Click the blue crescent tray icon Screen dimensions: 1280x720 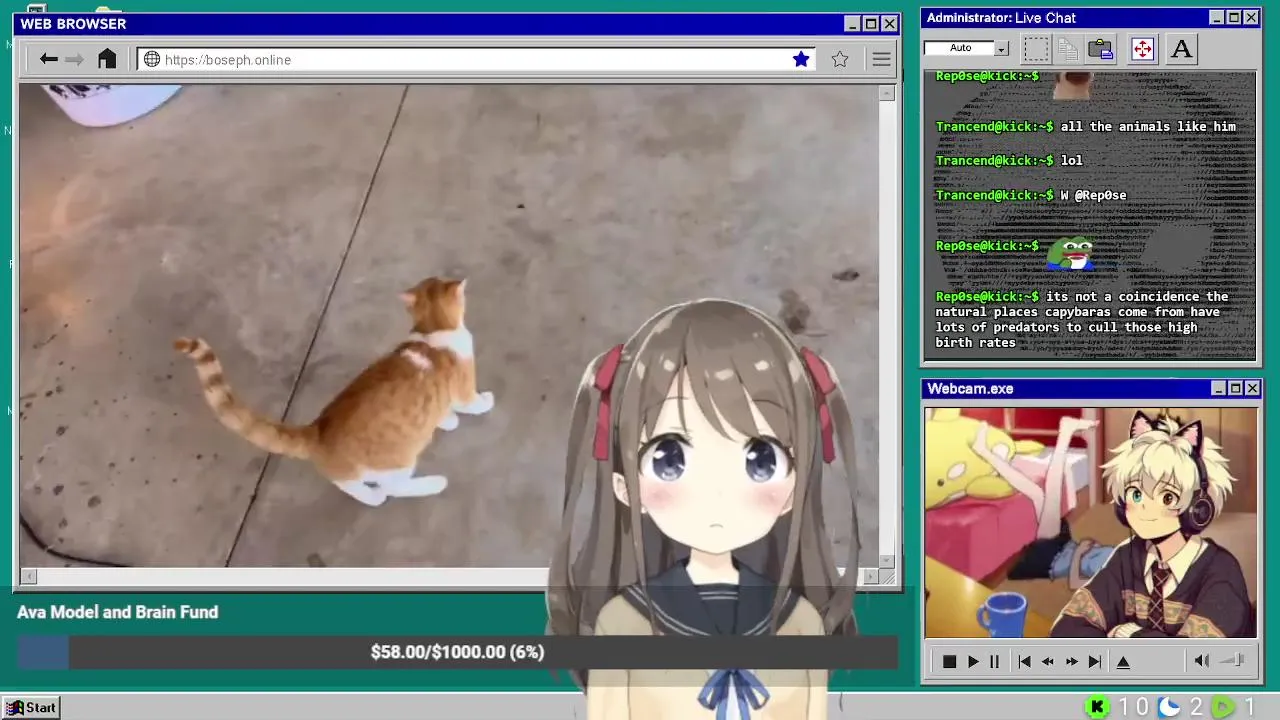[1169, 707]
